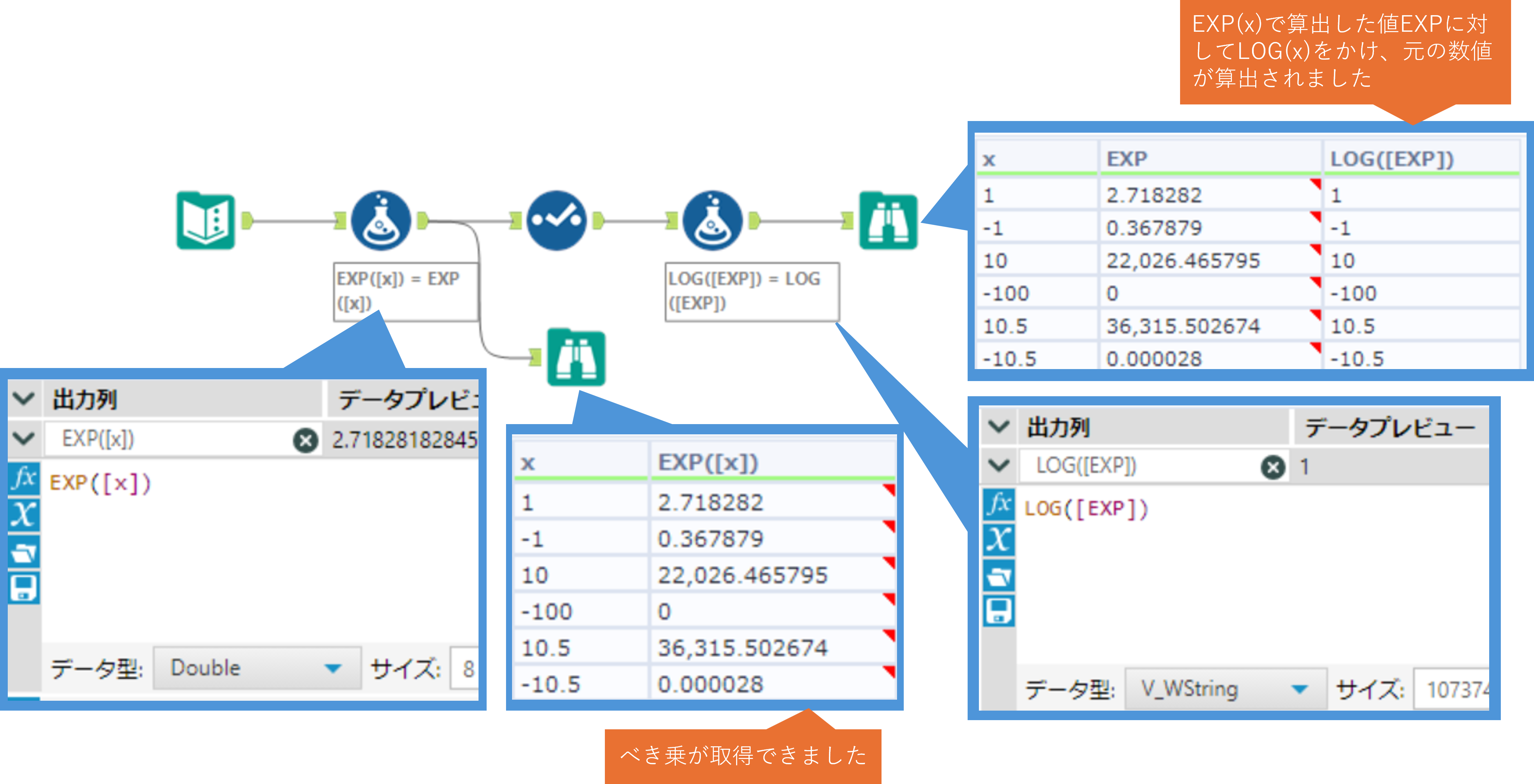
Task: Open saved expressions folder in EXP panel
Action: [24, 553]
